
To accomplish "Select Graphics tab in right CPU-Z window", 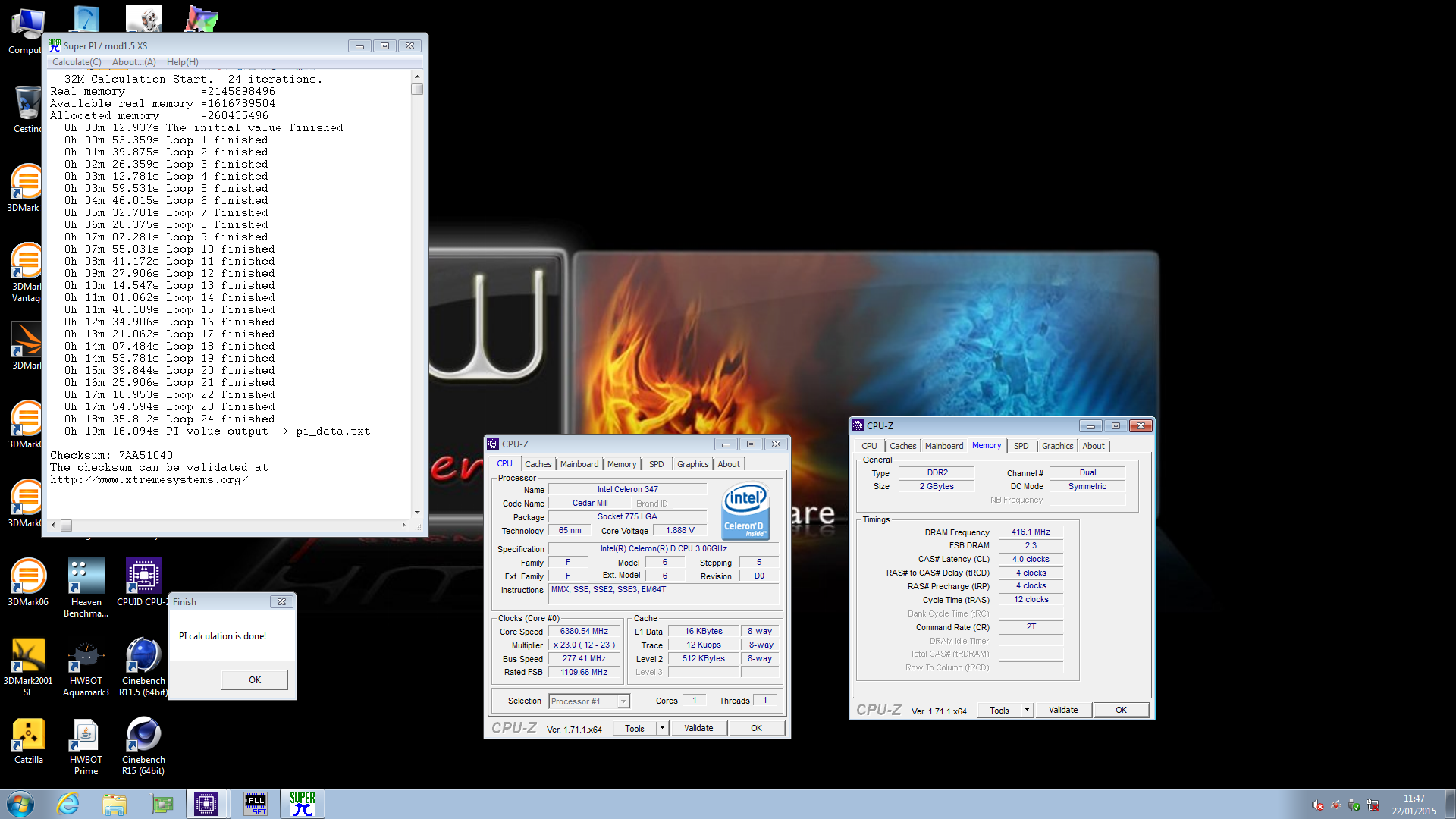I will click(1058, 446).
